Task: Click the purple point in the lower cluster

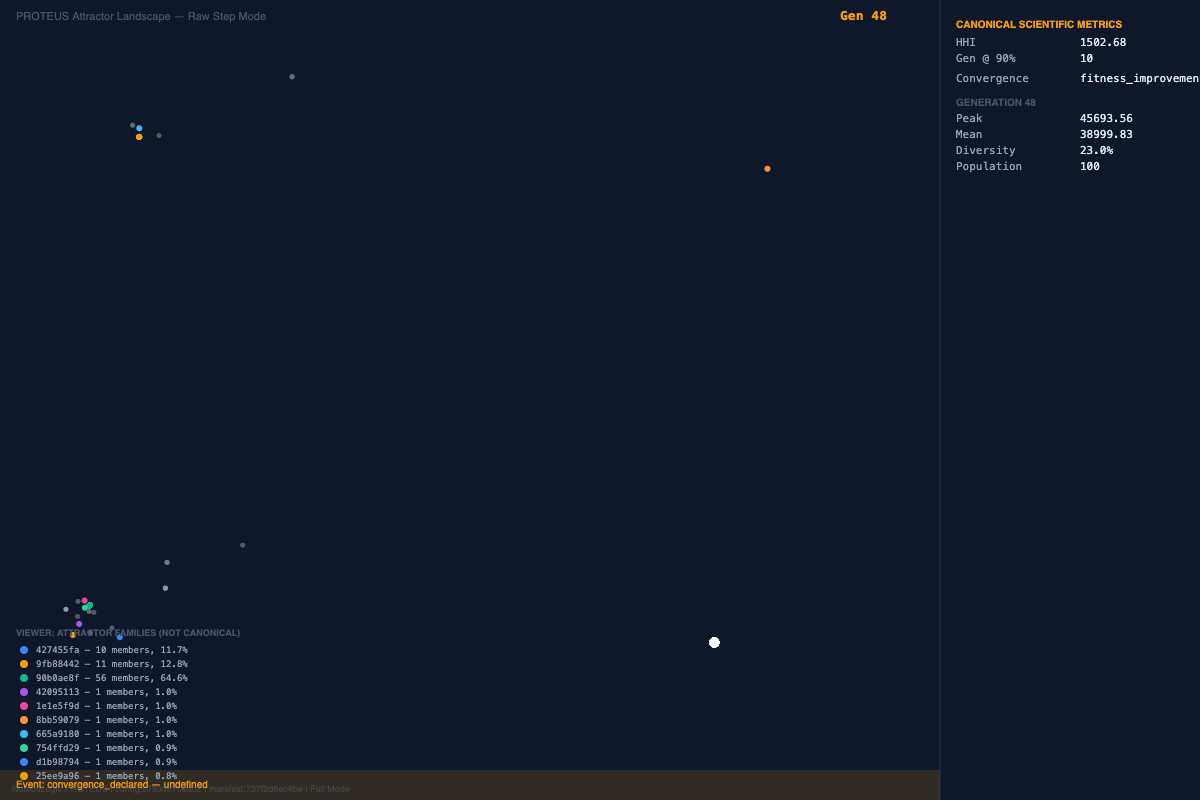Action: (79, 624)
